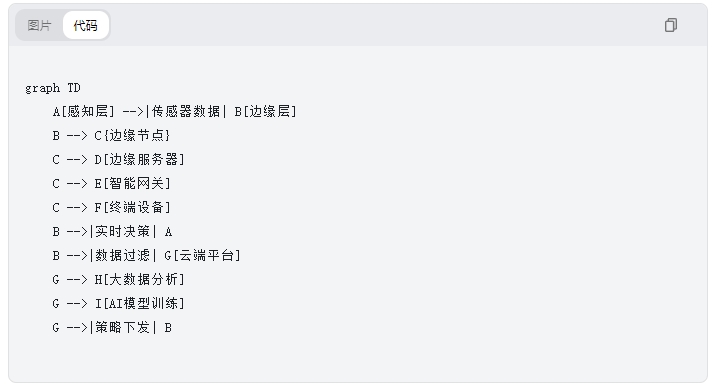This screenshot has width=716, height=387.
Task: Click the E[智能网关] code line
Action: tap(111, 183)
